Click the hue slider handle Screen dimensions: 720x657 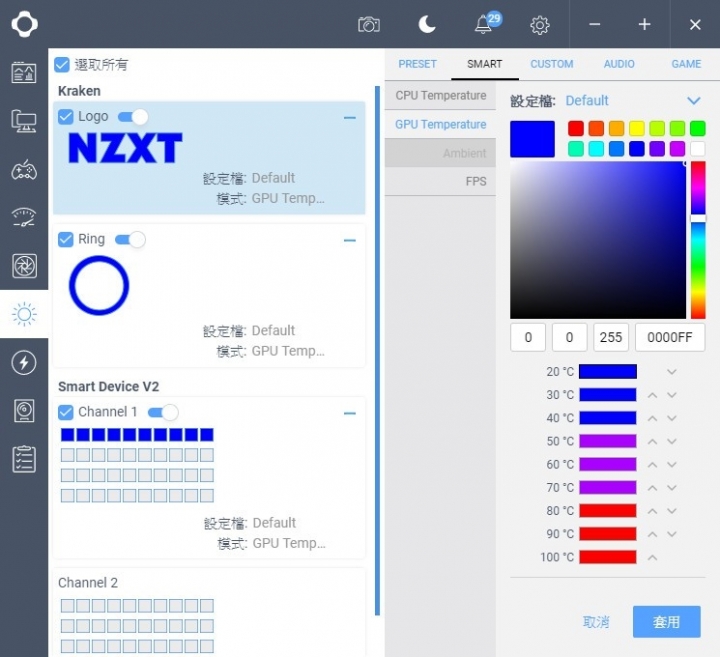click(x=698, y=219)
